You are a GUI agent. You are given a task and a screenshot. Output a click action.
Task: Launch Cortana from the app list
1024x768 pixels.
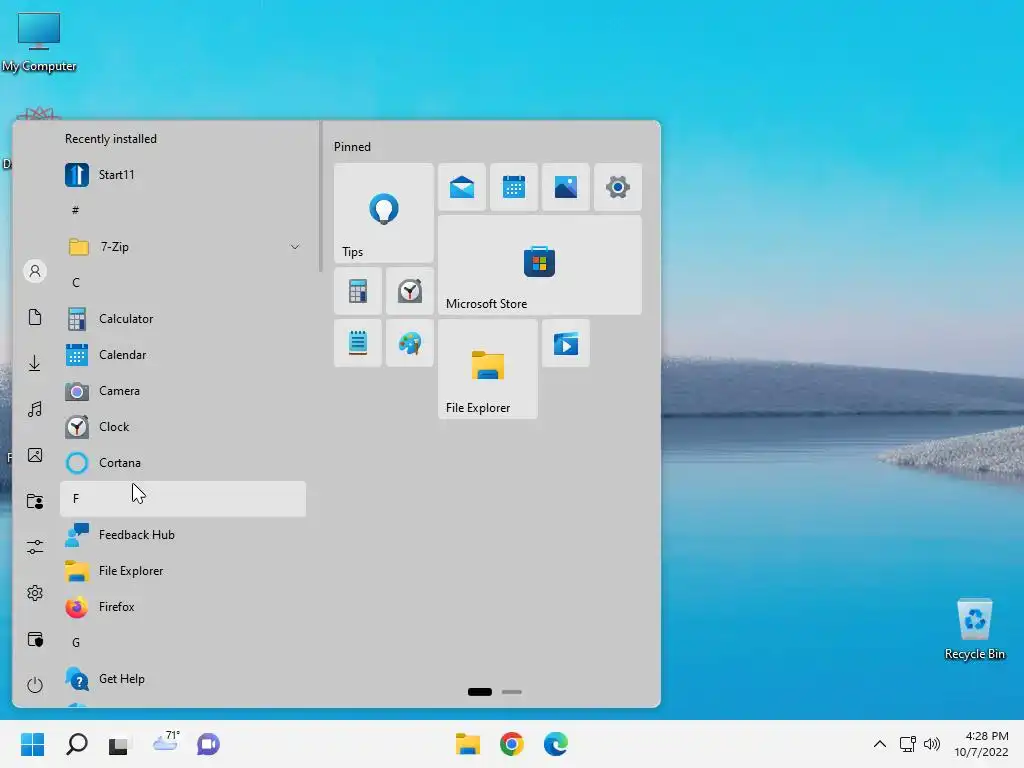183,462
